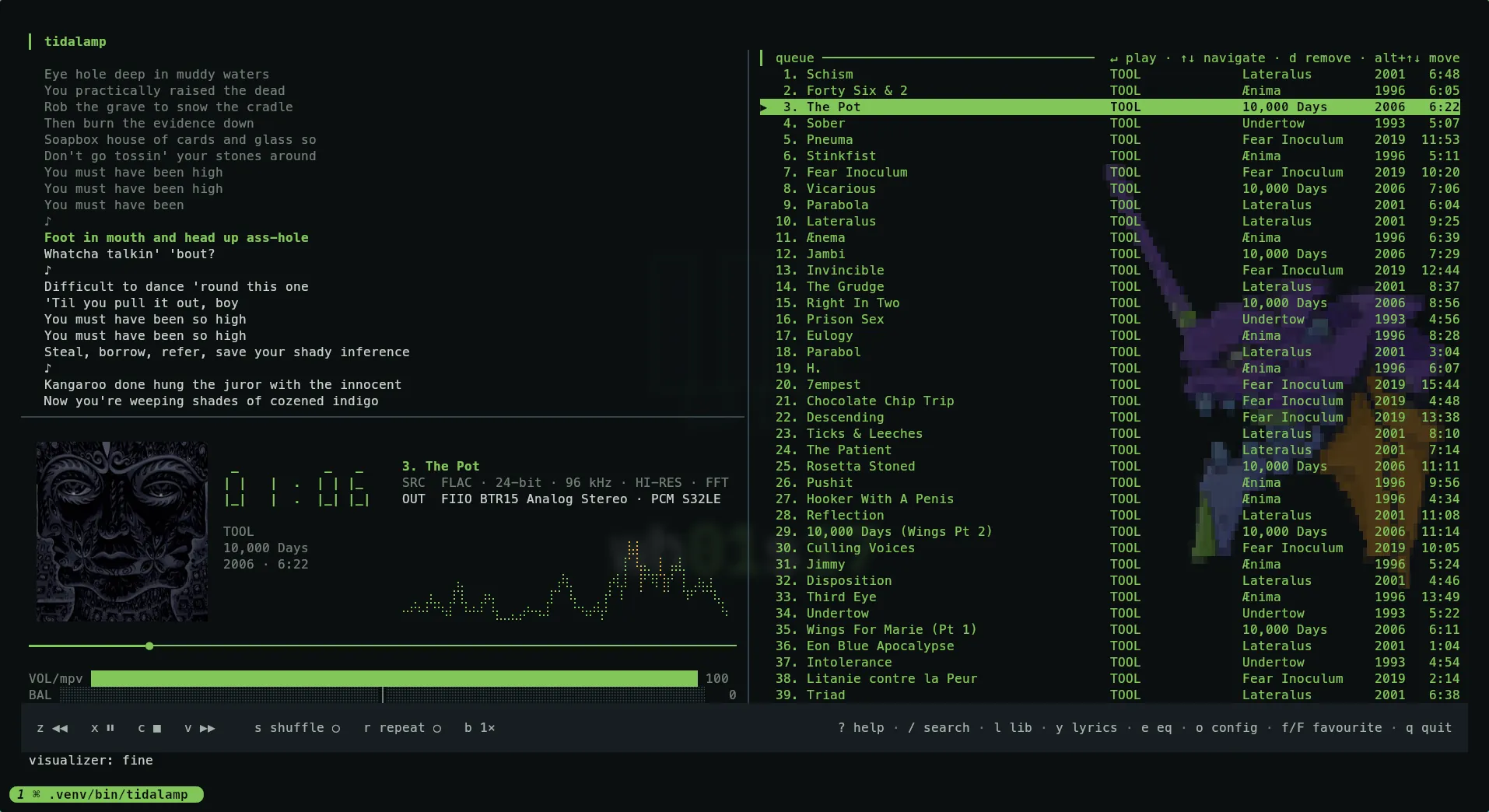
Task: Seek using the playback progress bar handle
Action: coord(149,646)
